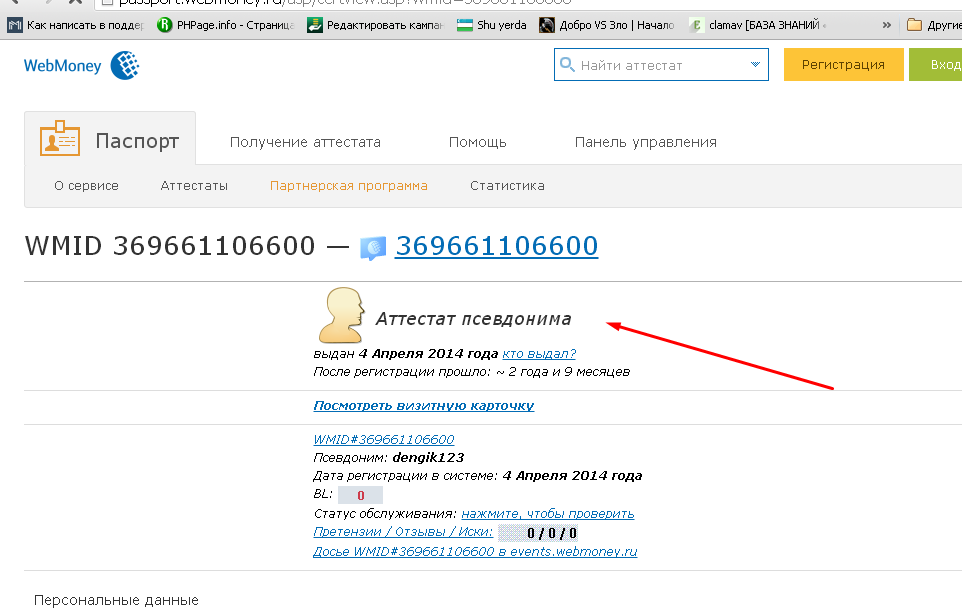The height and width of the screenshot is (611, 962).
Task: Click the 'кто выдал?' link
Action: (x=539, y=353)
